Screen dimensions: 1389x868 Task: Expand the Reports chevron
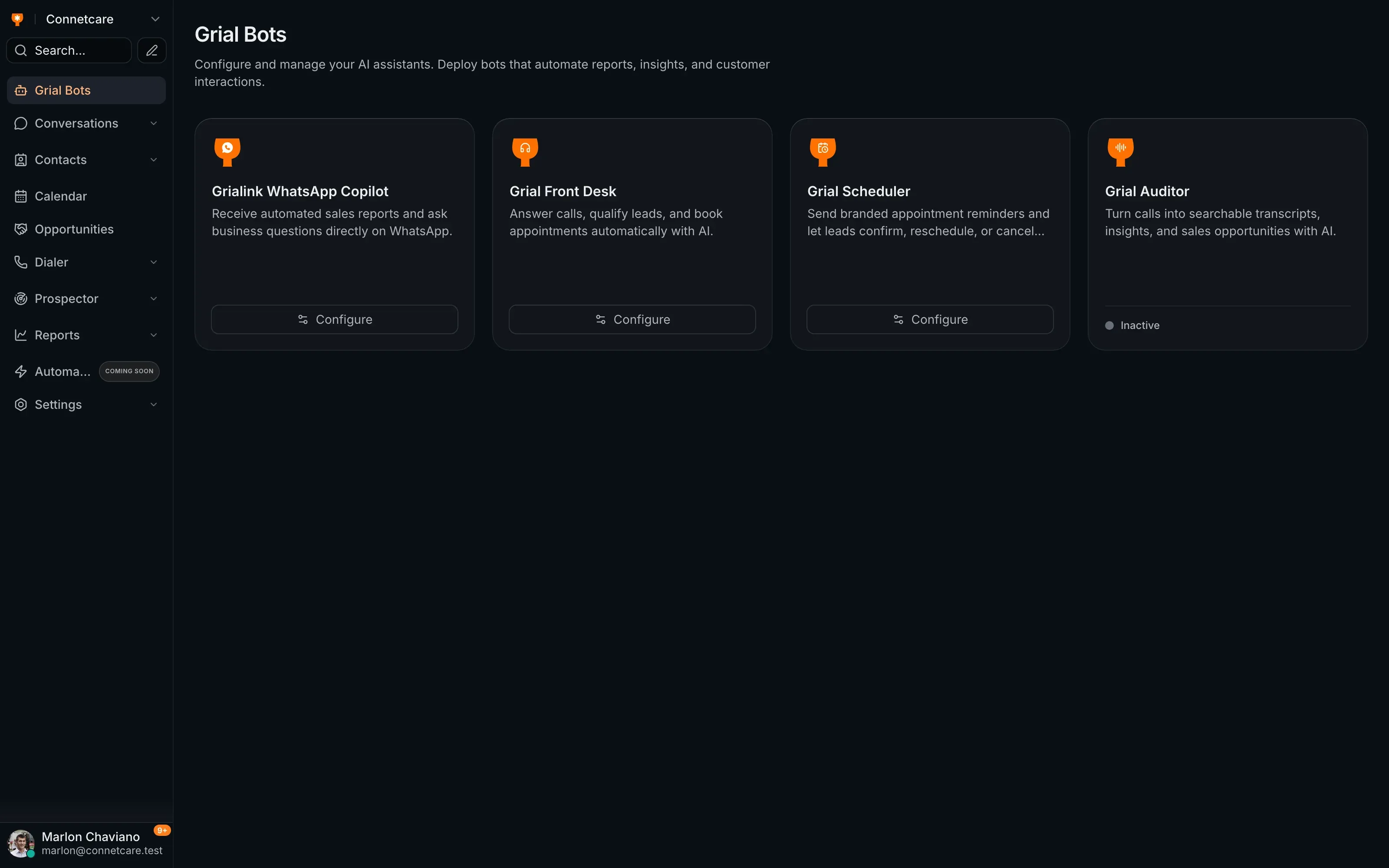click(154, 335)
